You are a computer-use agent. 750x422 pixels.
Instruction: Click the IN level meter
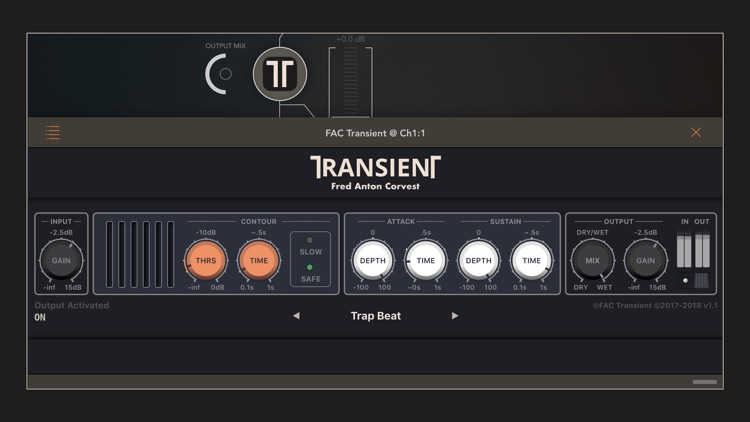[684, 249]
